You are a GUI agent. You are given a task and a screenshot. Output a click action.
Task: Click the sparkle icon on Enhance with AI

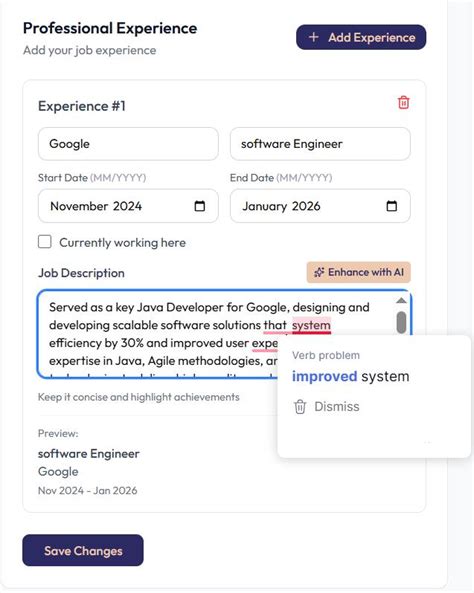319,272
